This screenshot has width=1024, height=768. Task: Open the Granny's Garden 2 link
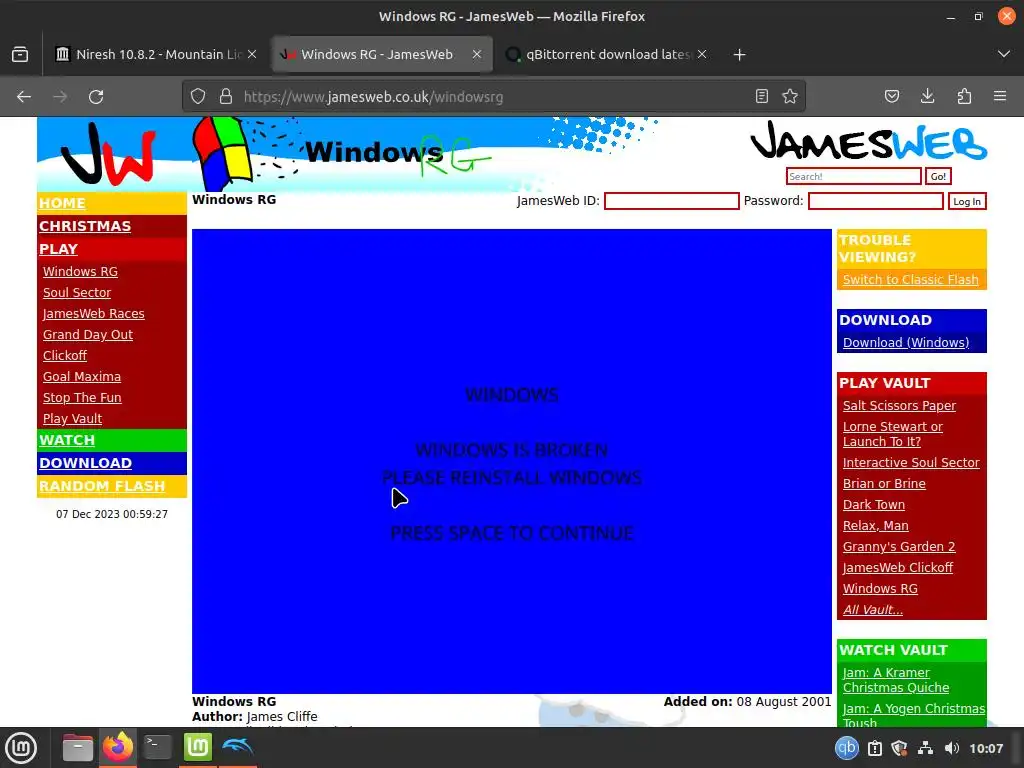899,547
